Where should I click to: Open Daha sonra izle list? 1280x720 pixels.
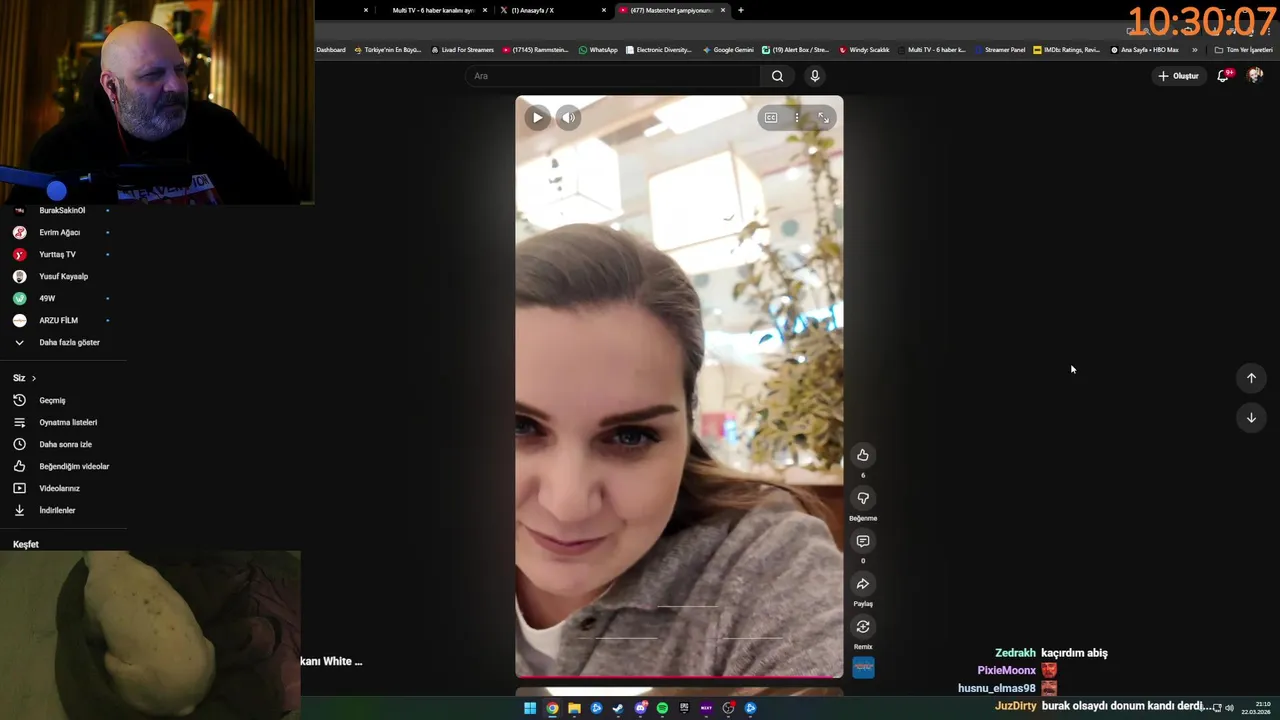[63, 444]
